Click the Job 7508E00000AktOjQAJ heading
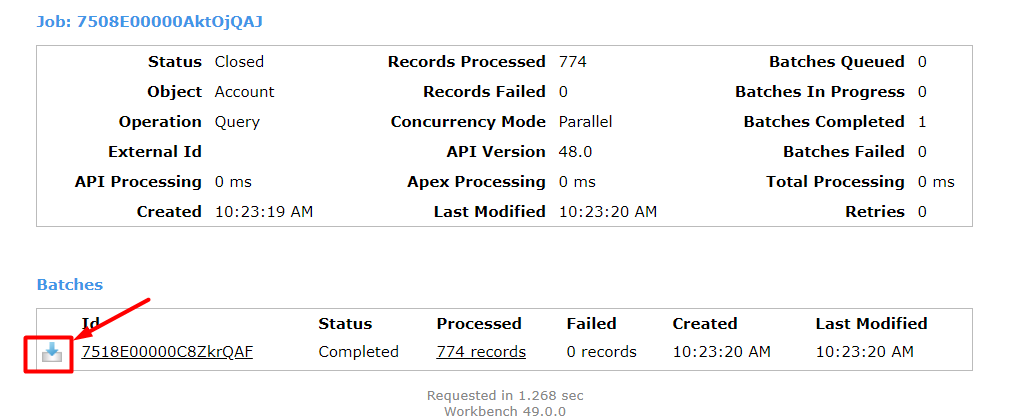The image size is (1028, 418). (x=149, y=22)
